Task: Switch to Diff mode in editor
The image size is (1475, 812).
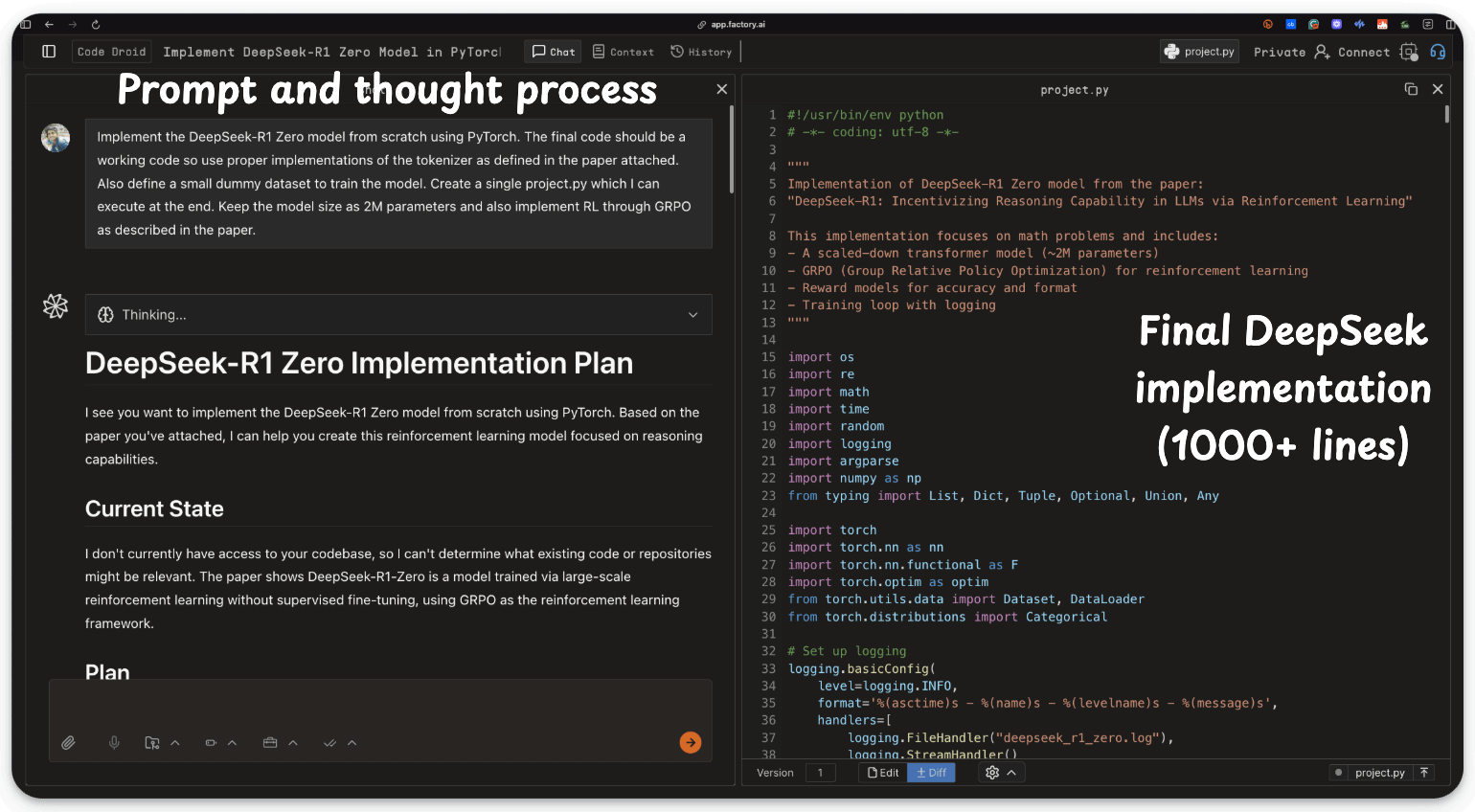Action: pos(931,773)
